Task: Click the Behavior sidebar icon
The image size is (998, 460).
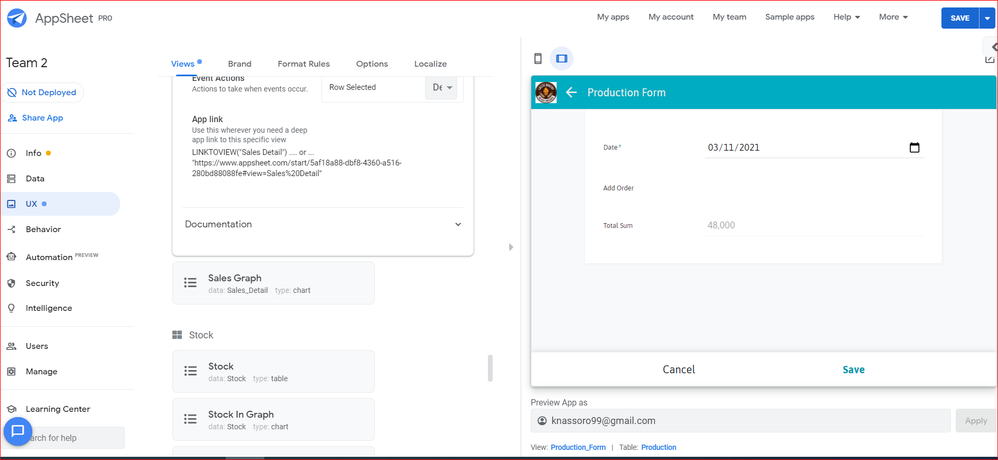Action: (x=11, y=230)
